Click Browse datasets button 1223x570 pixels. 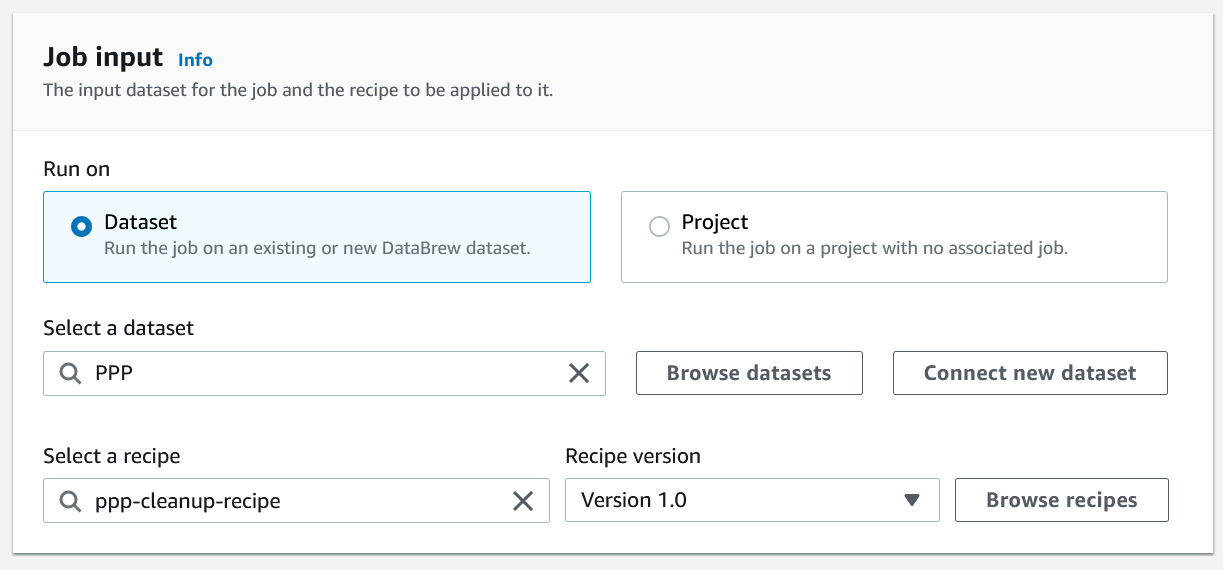coord(749,373)
